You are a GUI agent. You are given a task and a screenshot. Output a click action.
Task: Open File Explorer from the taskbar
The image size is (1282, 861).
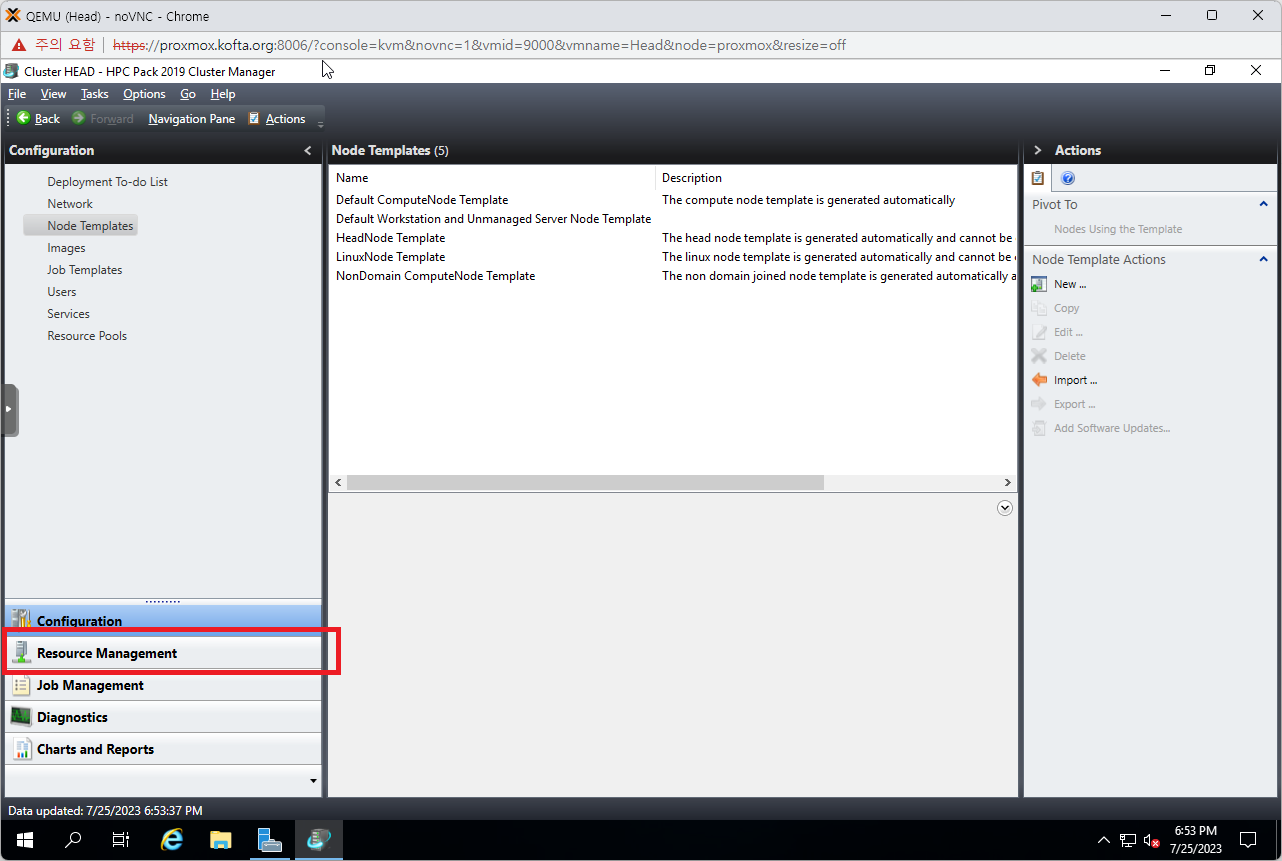(220, 840)
